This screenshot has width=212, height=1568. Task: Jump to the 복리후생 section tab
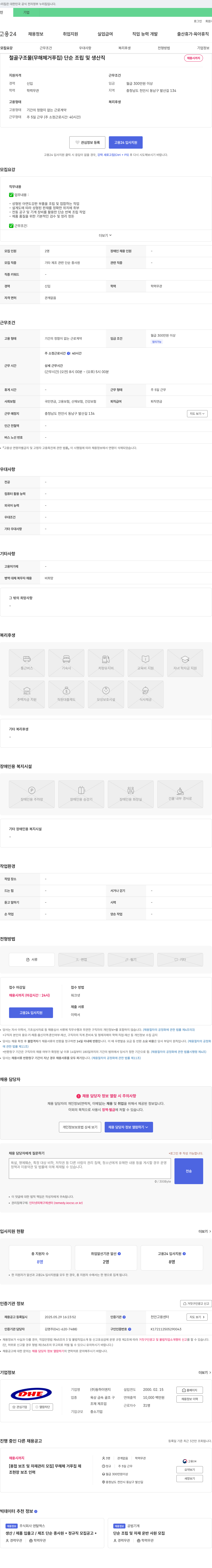tap(124, 48)
